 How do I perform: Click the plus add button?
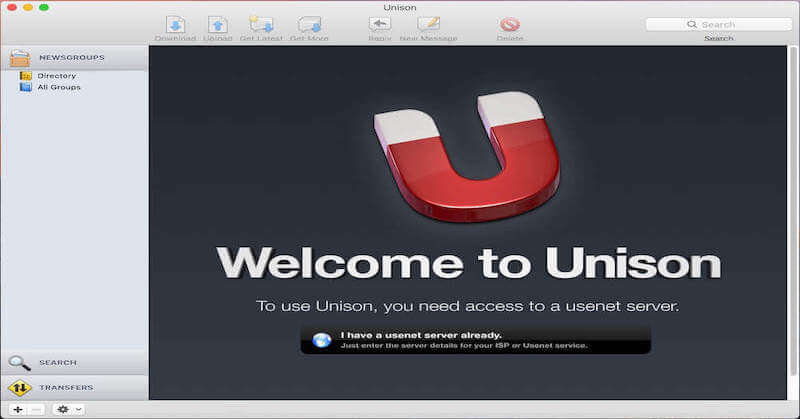[x=18, y=409]
